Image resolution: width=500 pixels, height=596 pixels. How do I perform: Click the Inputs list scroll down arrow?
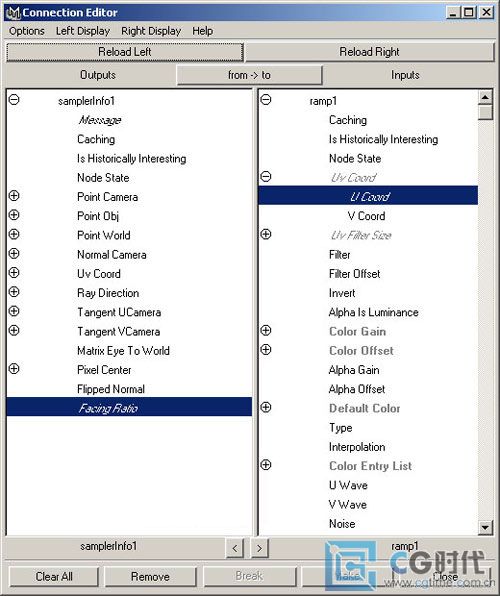485,528
